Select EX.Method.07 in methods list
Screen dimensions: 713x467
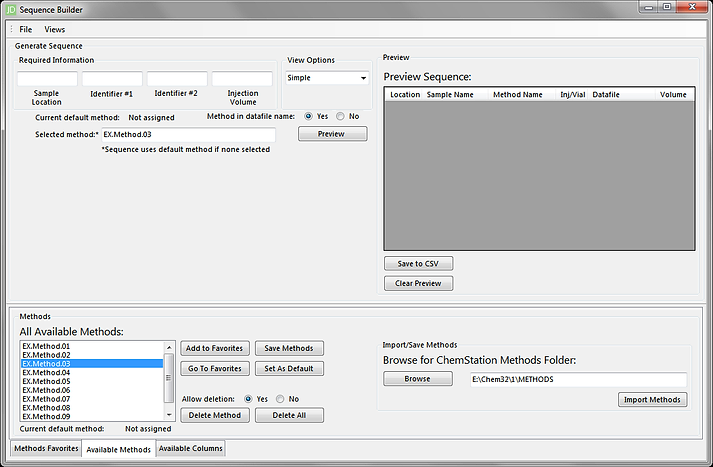[92, 399]
